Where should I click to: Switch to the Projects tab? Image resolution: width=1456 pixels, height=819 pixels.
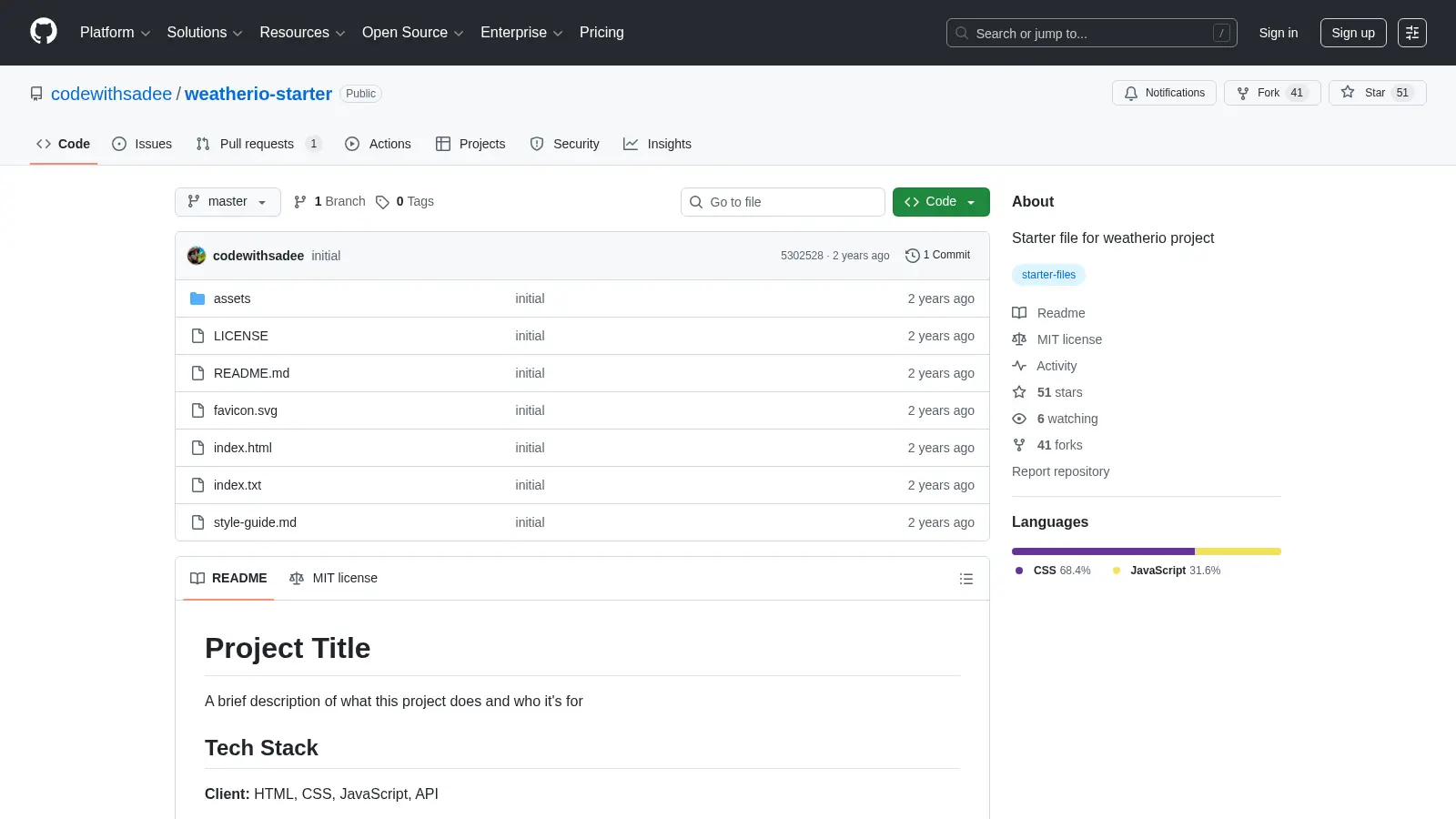[470, 144]
